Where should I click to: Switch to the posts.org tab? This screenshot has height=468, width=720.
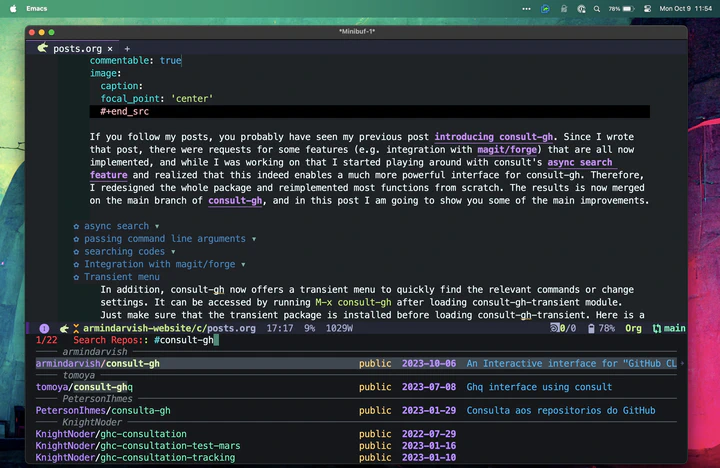click(x=77, y=49)
